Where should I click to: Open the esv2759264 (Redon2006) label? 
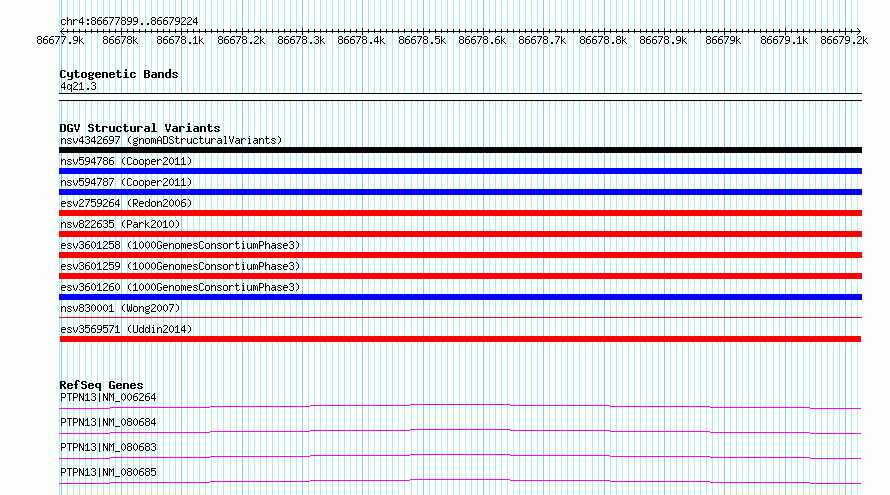(126, 203)
